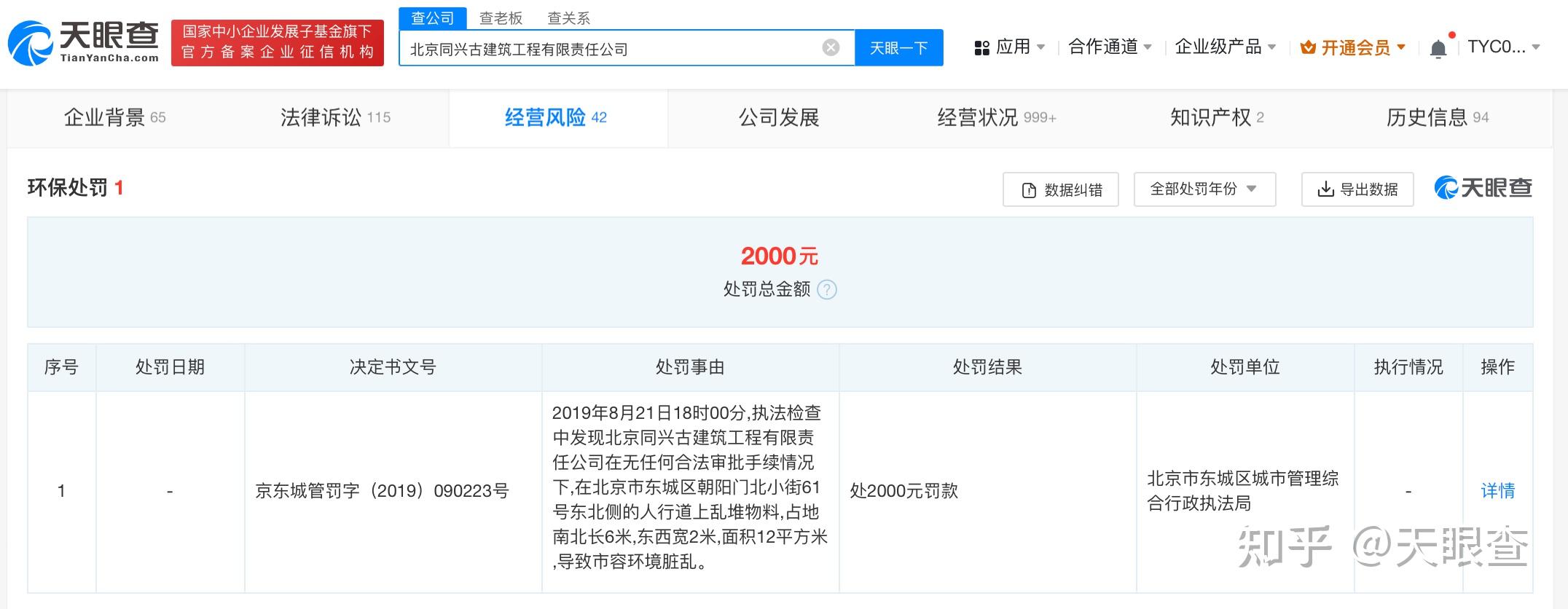The height and width of the screenshot is (609, 1568).
Task: Click the penalty reason description text
Action: [690, 487]
